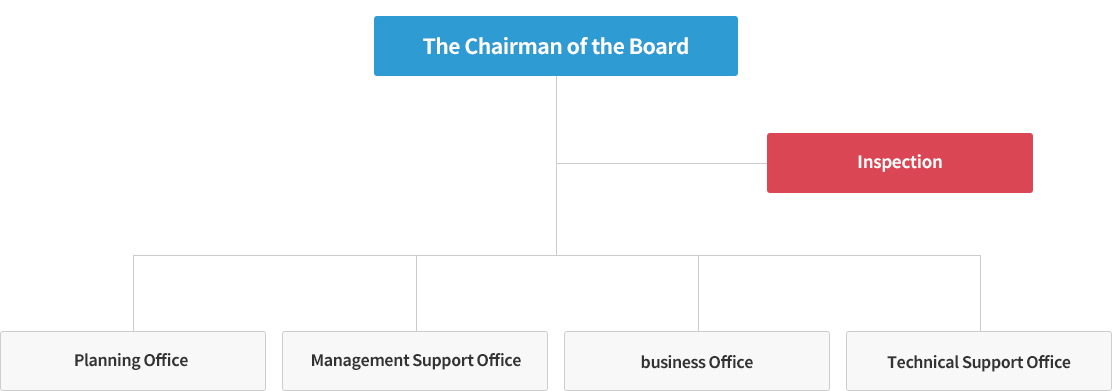
Task: Click the horizontal line between the business and Technical connectors
Action: (840, 255)
